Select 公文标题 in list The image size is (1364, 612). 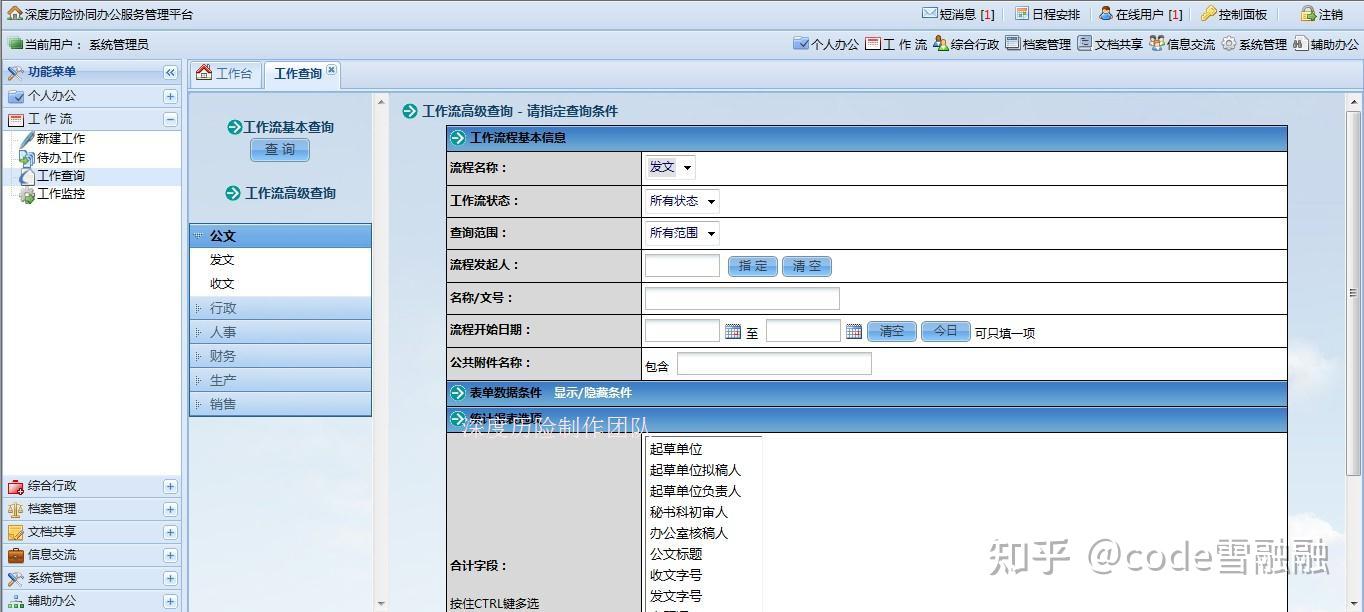click(676, 554)
